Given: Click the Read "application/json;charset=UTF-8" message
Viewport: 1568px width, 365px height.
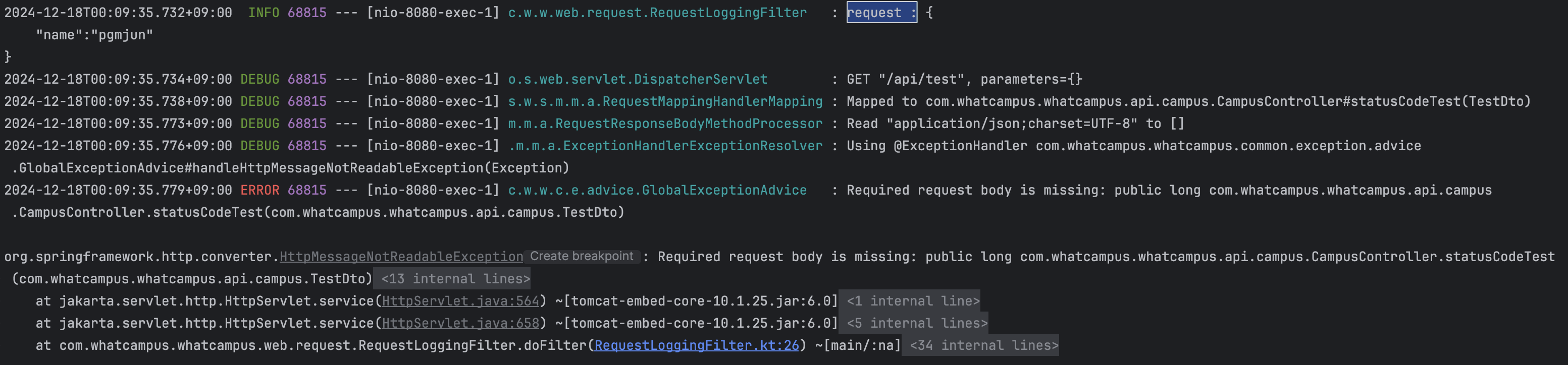Looking at the screenshot, I should point(1015,124).
